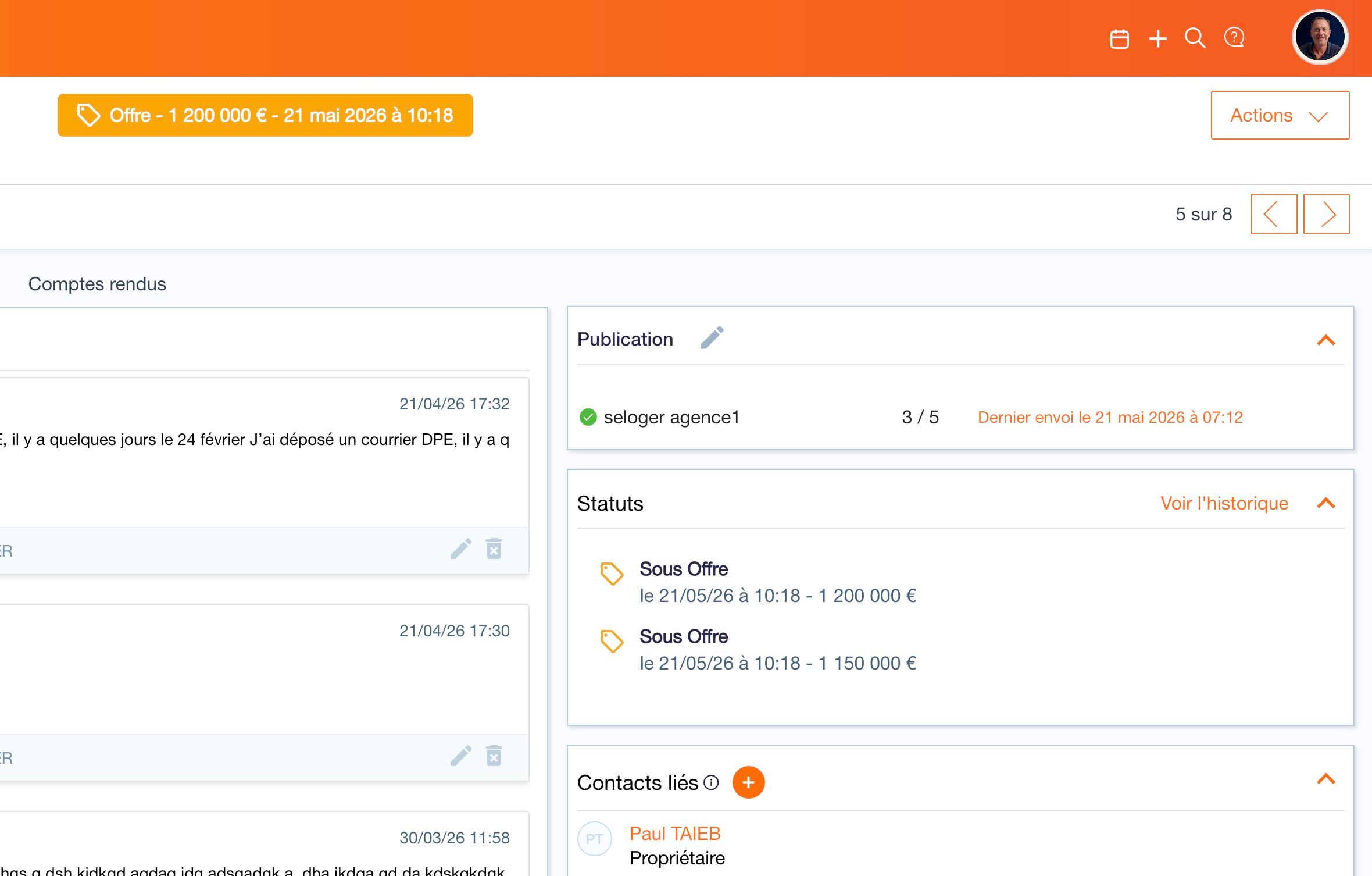Open the user profile avatar
The image size is (1372, 876).
(x=1320, y=37)
